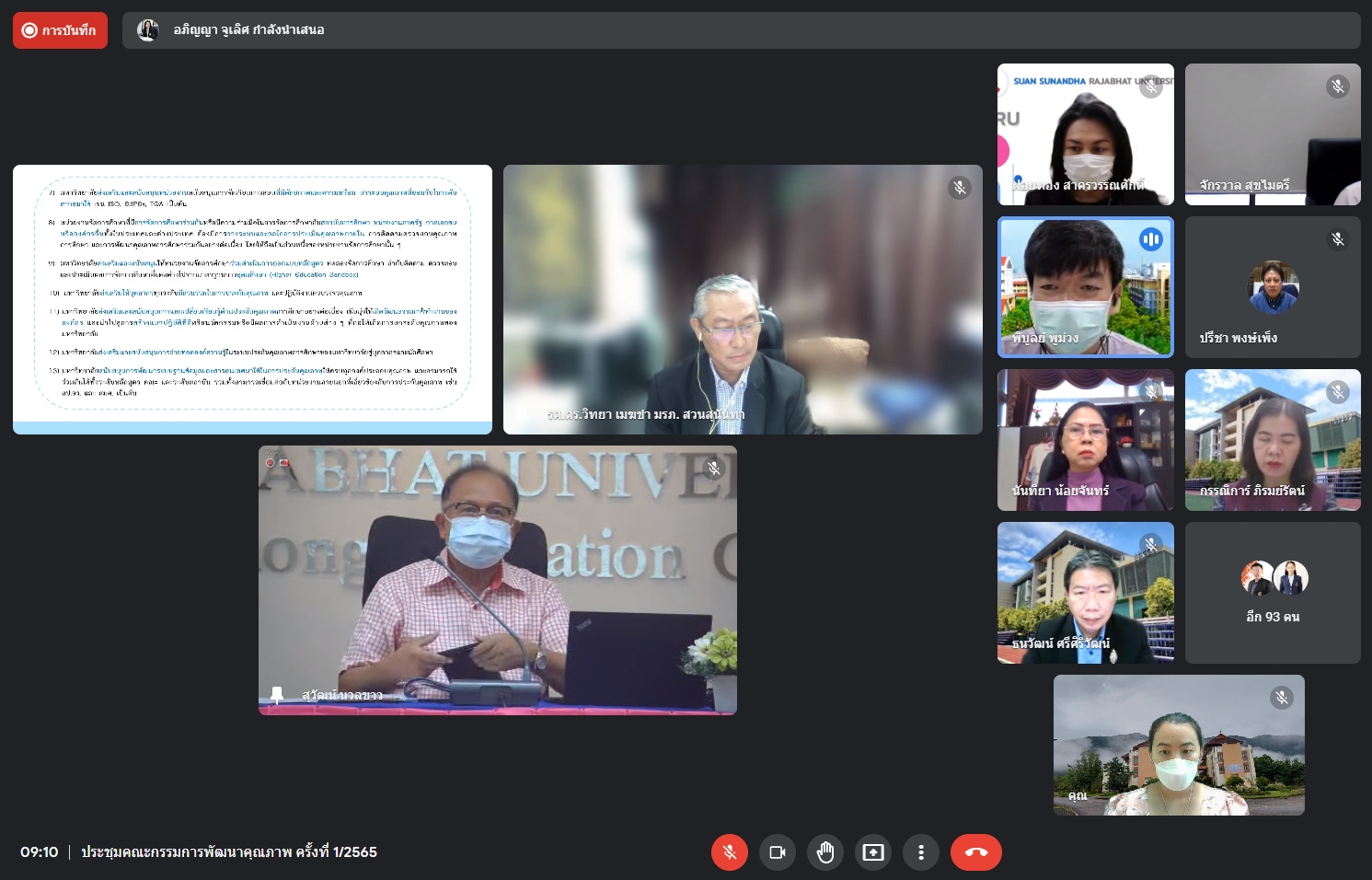Unmute microphone in bottom control bar
The width and height of the screenshot is (1372, 880).
pos(729,852)
